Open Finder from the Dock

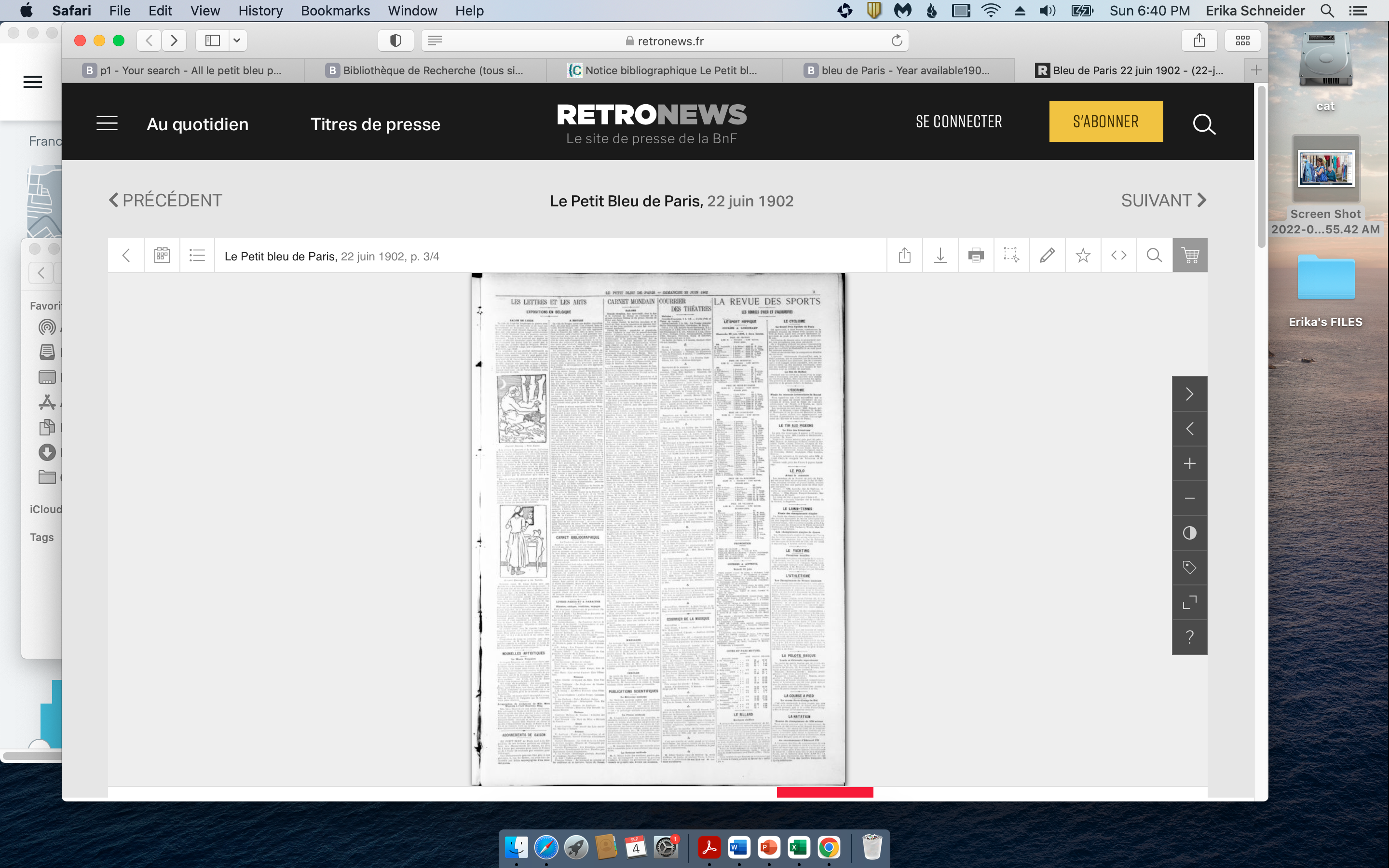pos(516,847)
